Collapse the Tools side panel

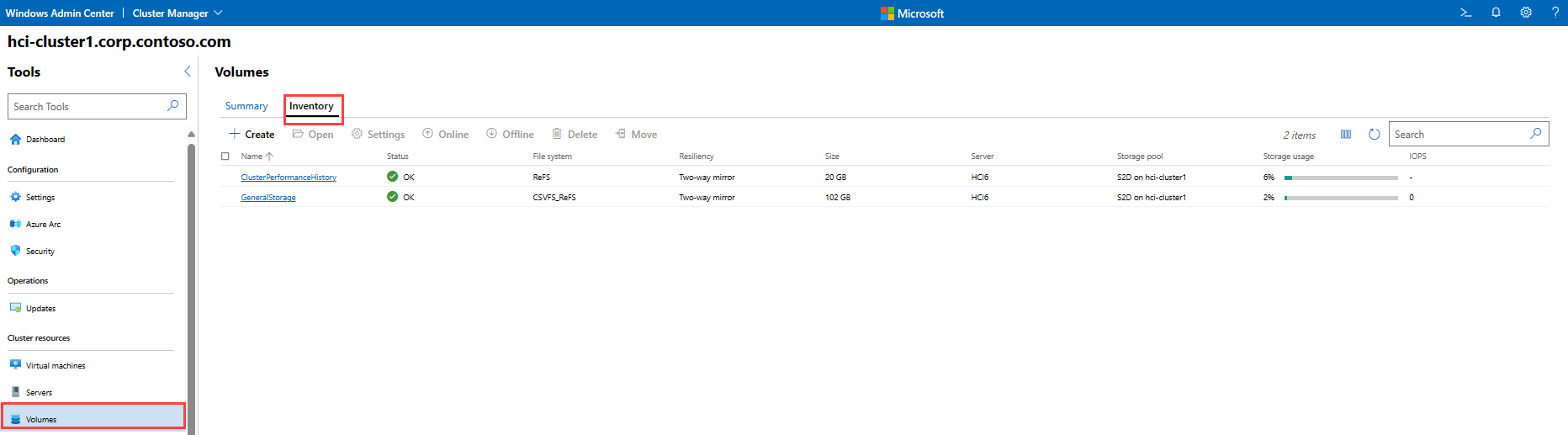point(187,72)
